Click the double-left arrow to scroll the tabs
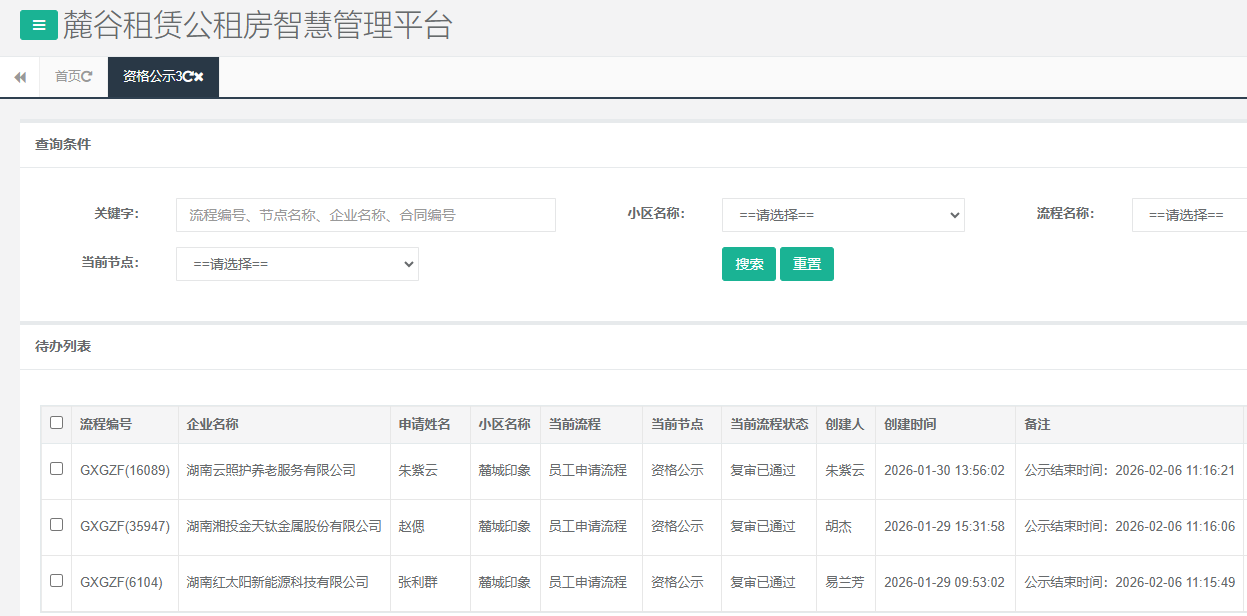Viewport: 1247px width, 616px height. pos(20,77)
